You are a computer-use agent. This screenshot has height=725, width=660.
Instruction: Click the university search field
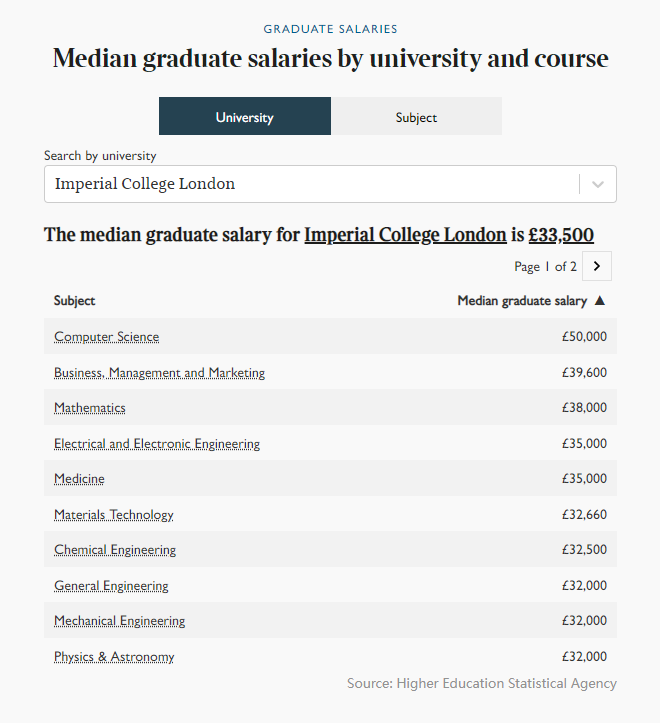tap(310, 184)
